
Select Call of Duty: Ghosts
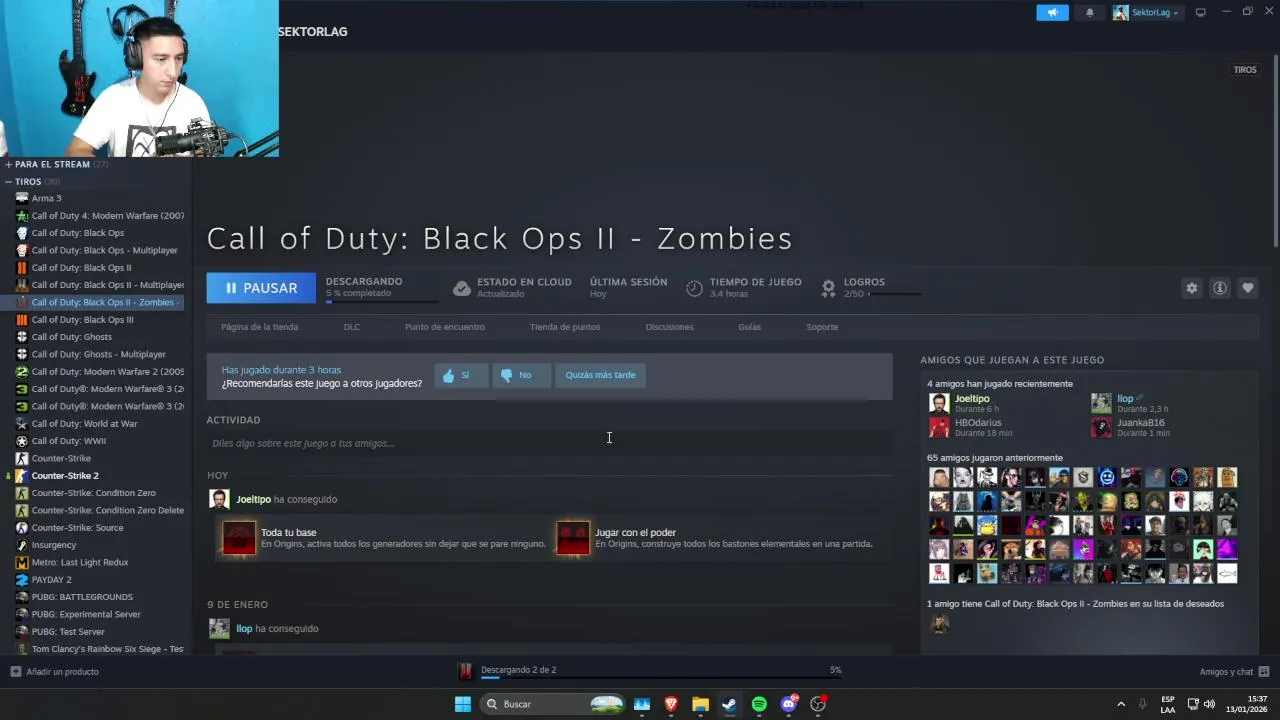(71, 337)
